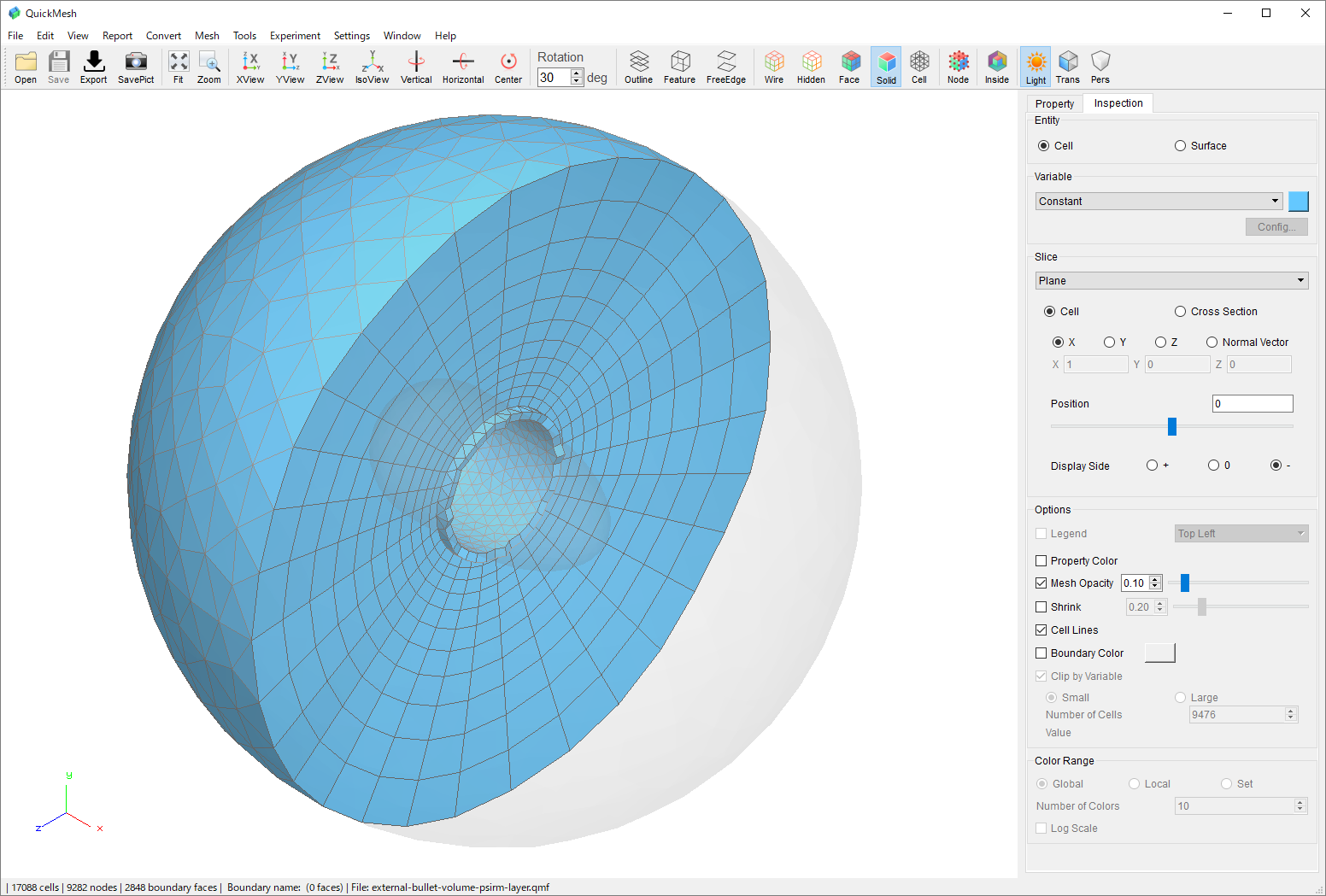Image resolution: width=1326 pixels, height=896 pixels.
Task: Select the Surface entity radio button
Action: (x=1180, y=146)
